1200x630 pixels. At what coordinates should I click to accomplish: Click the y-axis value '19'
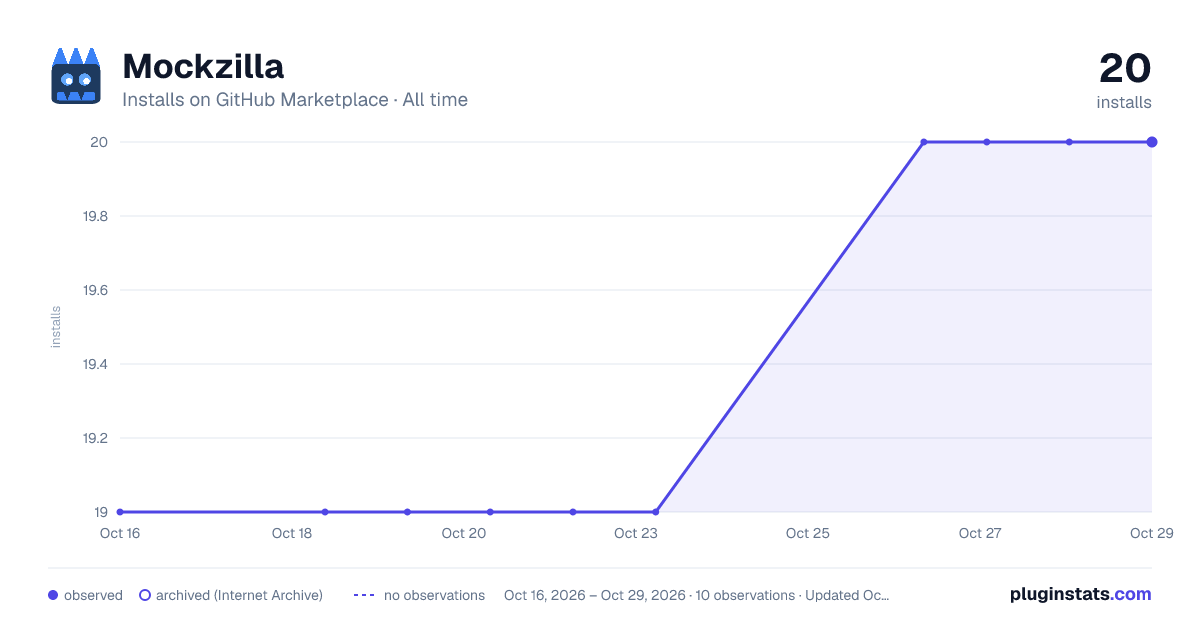[101, 512]
